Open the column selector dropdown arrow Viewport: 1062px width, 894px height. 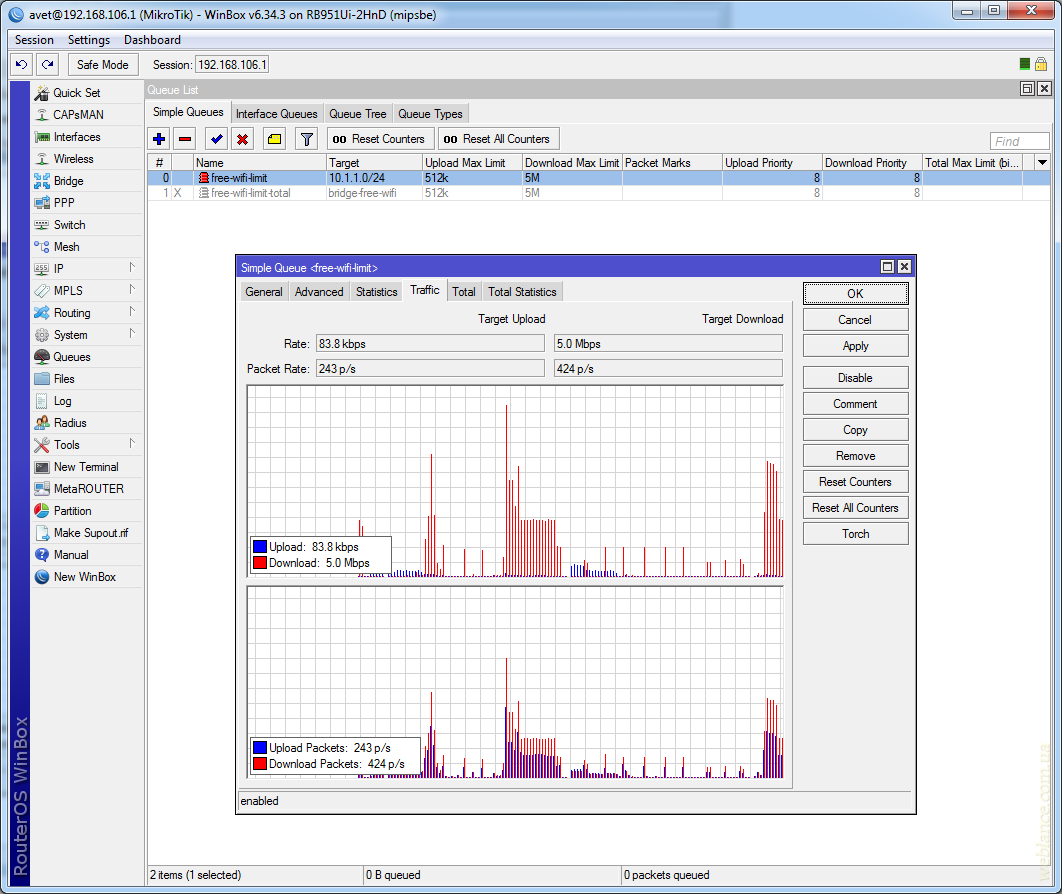tap(1042, 162)
